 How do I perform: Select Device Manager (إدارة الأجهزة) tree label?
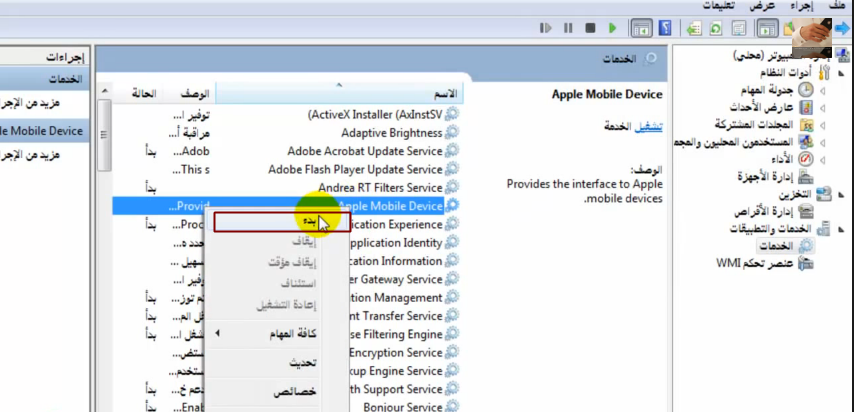click(x=766, y=177)
